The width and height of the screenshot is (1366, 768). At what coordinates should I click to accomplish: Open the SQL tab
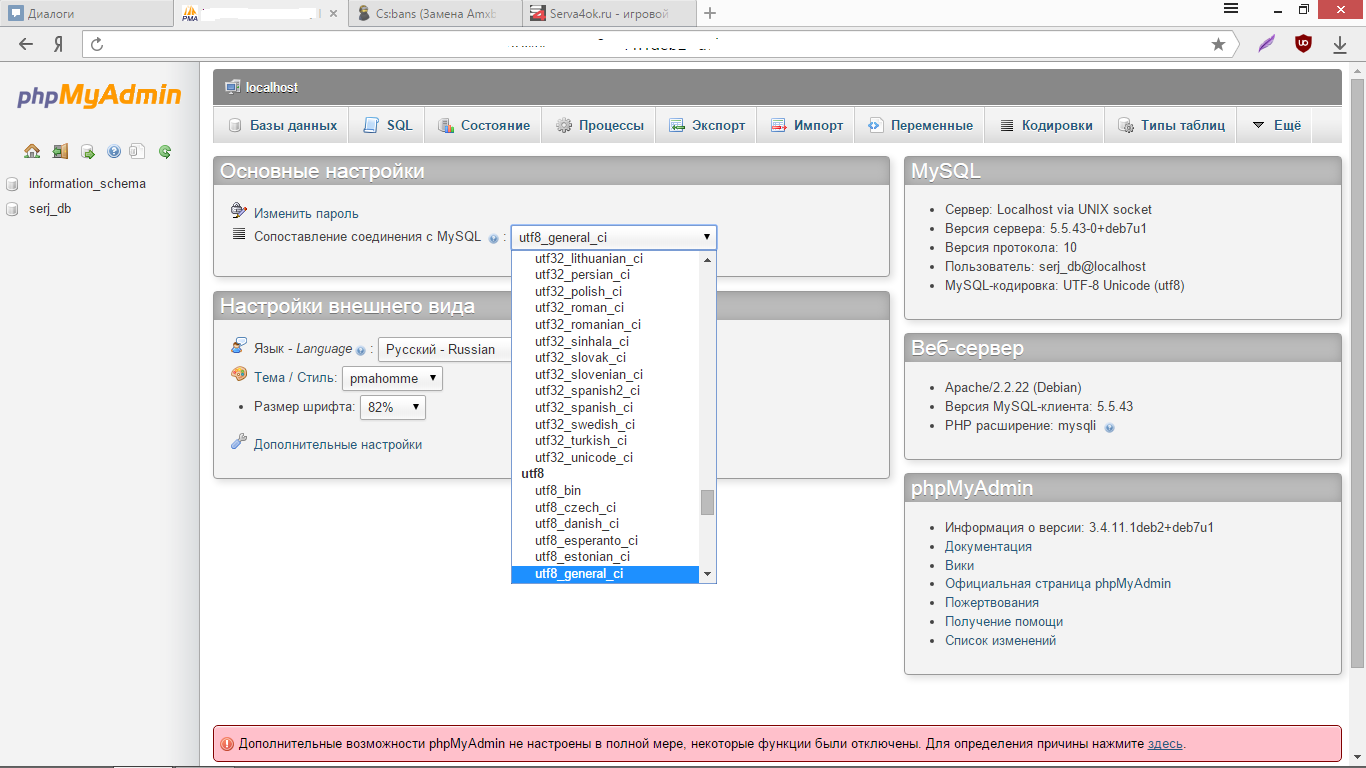387,125
